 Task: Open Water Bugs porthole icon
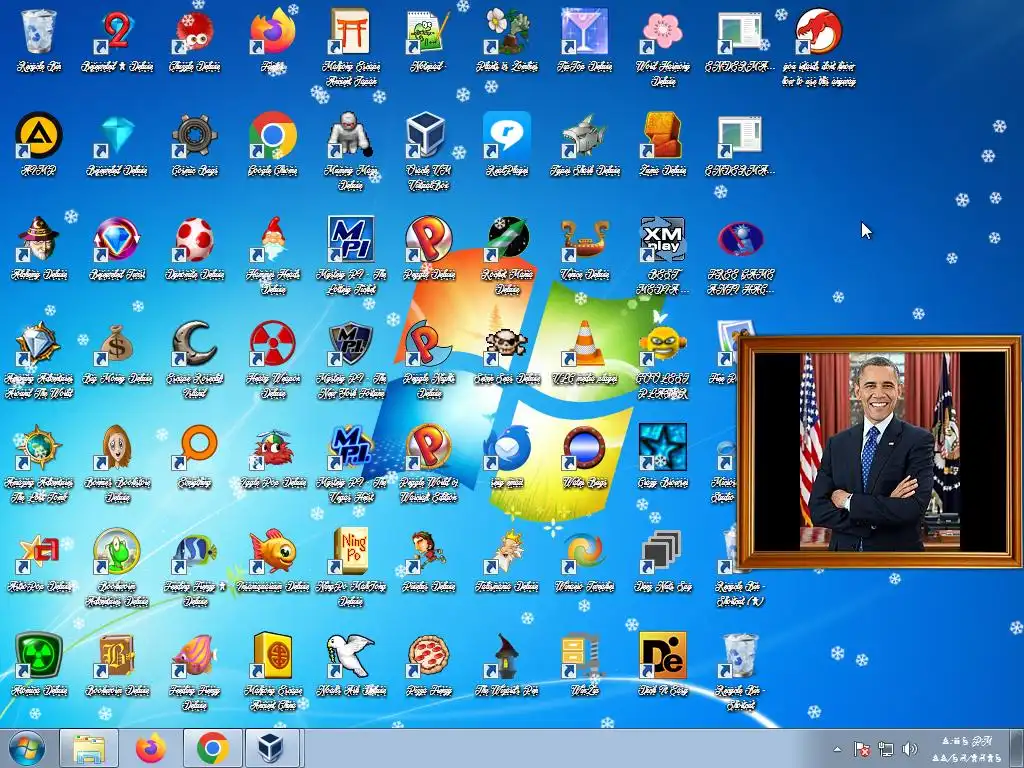click(584, 447)
